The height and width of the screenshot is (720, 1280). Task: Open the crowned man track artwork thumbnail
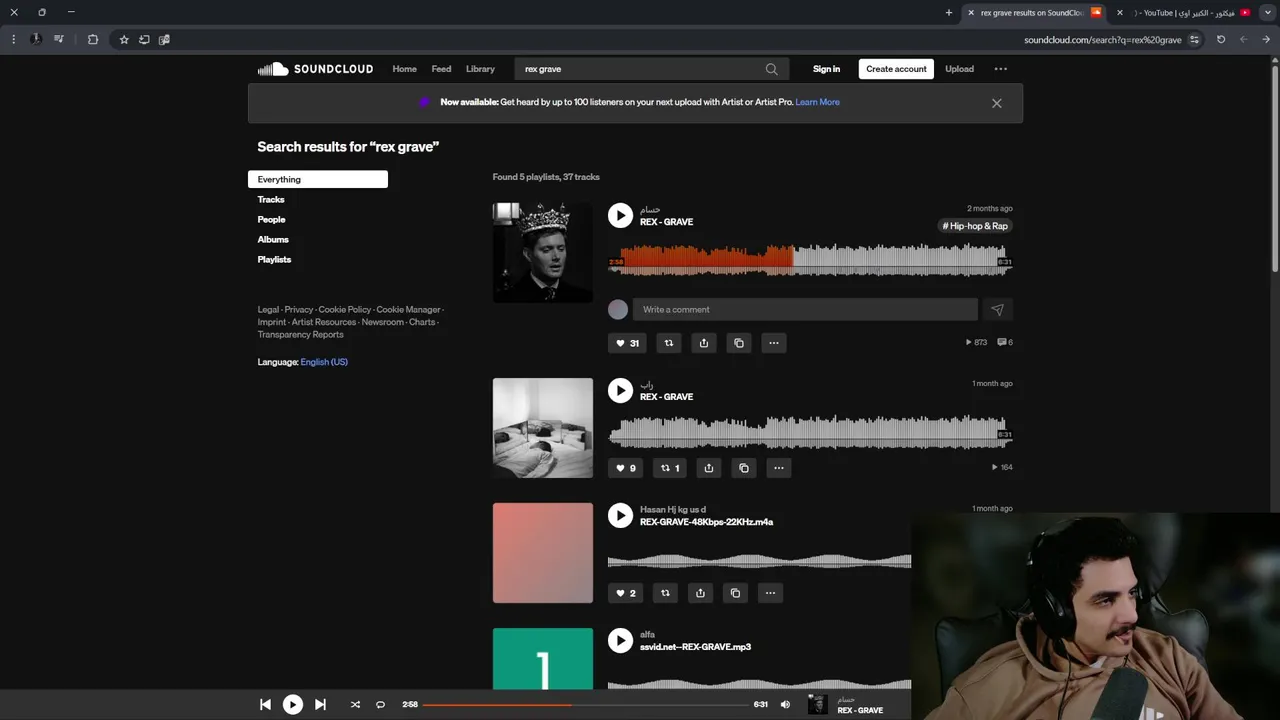(x=542, y=253)
